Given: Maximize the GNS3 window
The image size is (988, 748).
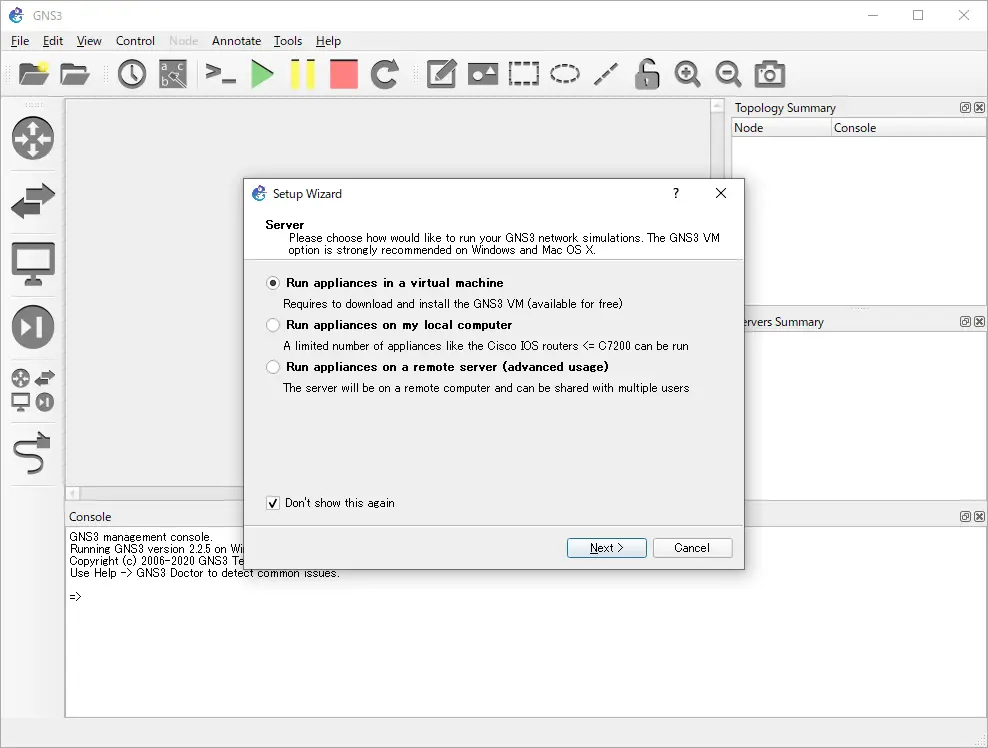Looking at the screenshot, I should pos(918,16).
